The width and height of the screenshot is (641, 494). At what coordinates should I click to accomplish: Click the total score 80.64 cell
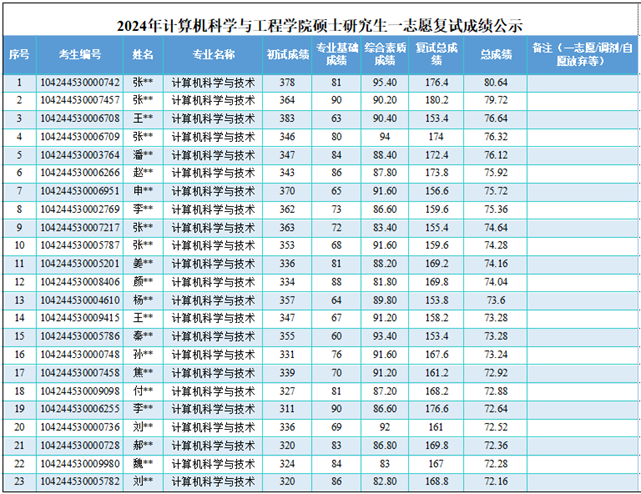495,82
